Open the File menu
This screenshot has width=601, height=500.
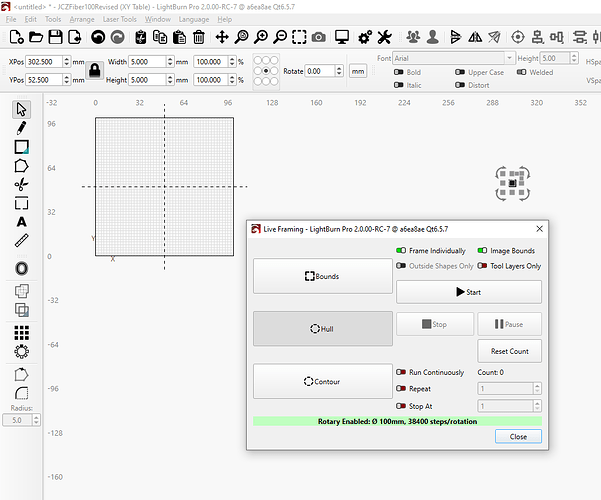(11, 19)
